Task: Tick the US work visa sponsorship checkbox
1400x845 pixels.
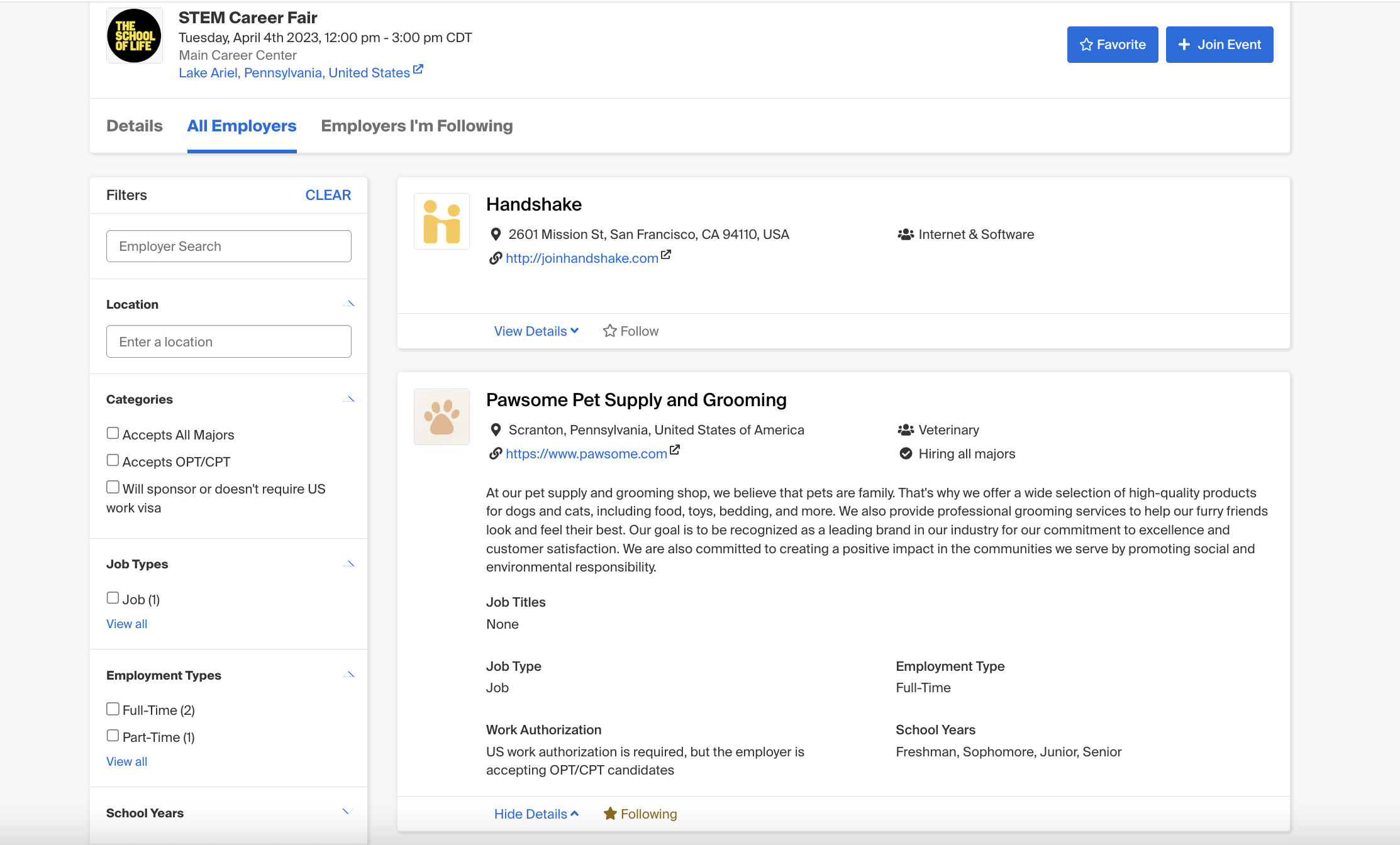Action: tap(113, 487)
